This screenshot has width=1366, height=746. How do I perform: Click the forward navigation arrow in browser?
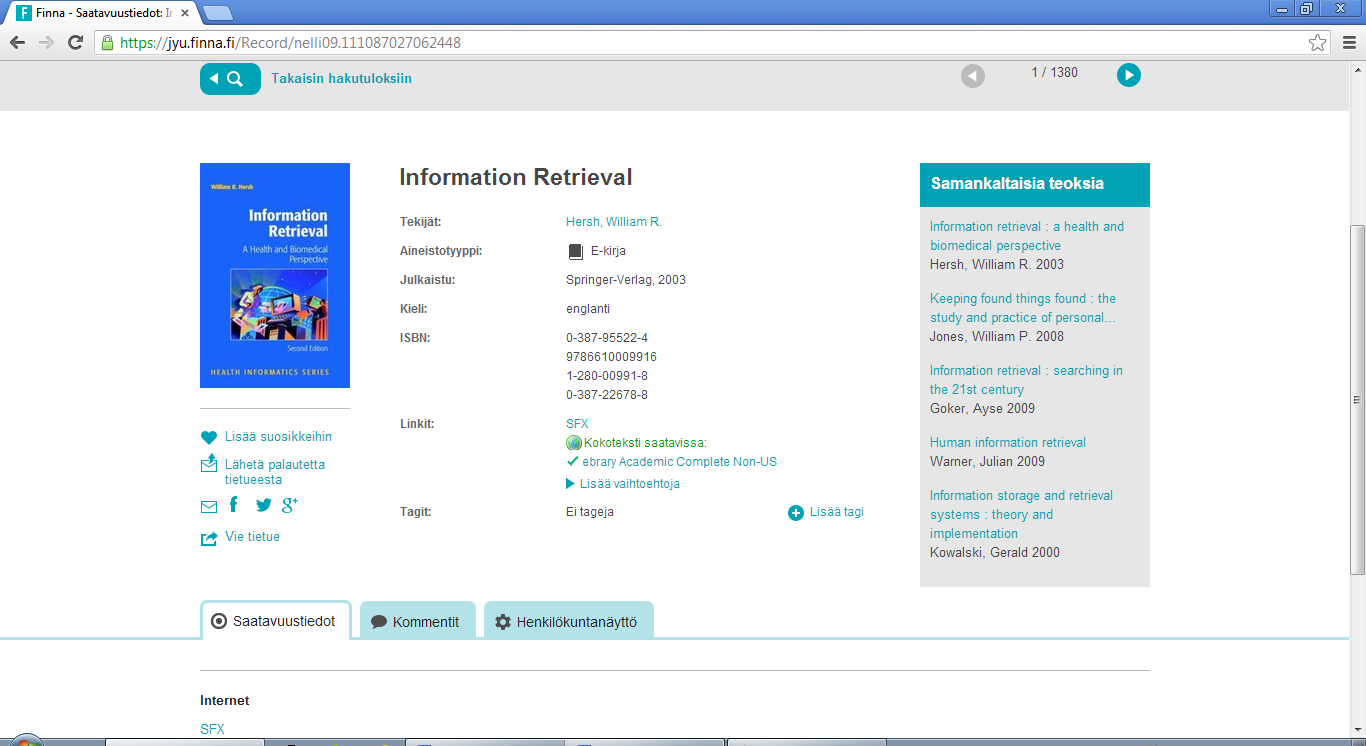46,42
